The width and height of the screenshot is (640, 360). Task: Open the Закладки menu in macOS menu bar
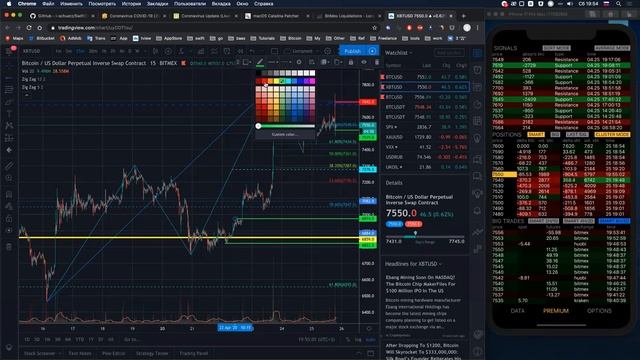[x=157, y=4]
